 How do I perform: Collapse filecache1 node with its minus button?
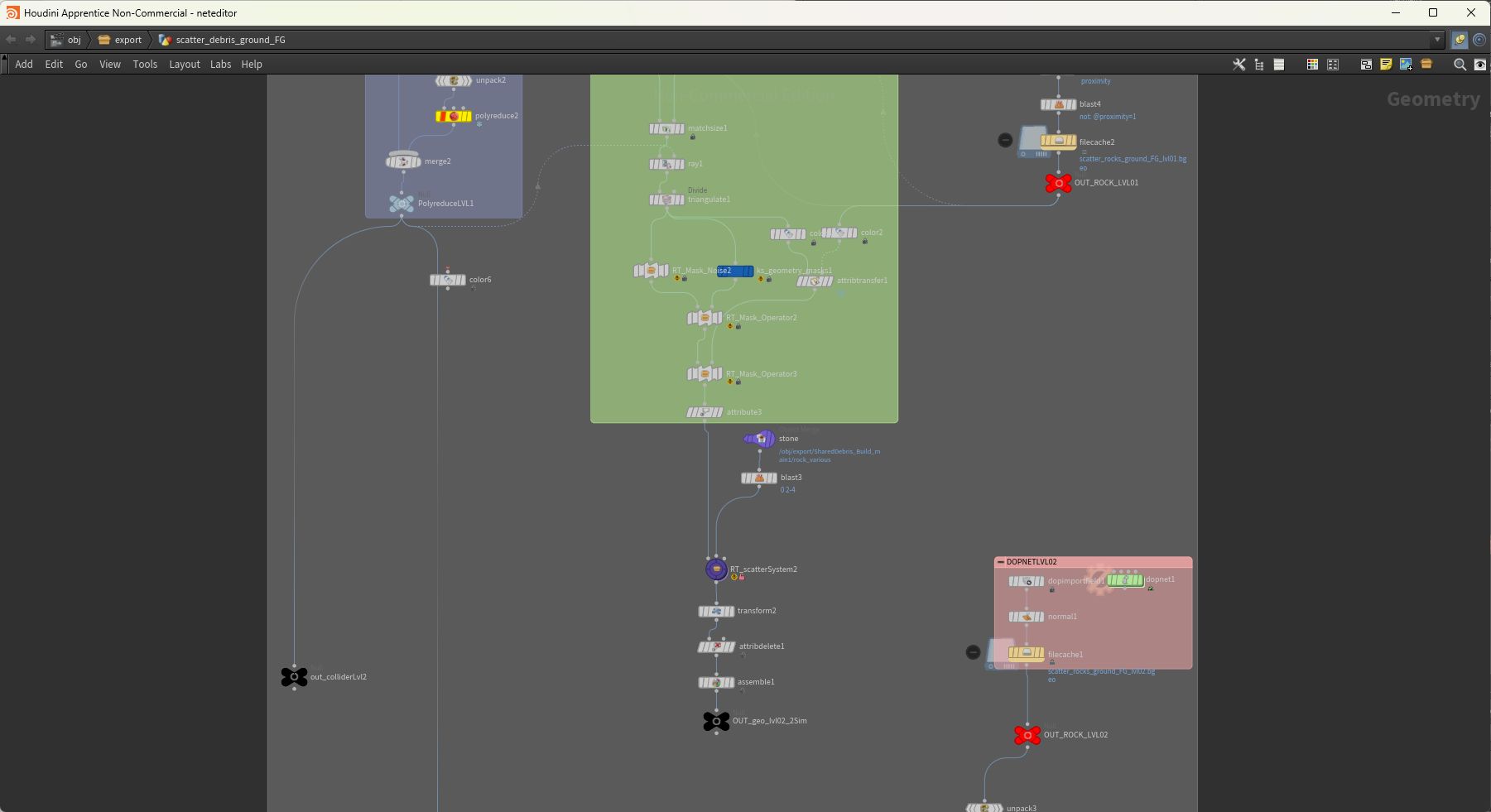(x=974, y=652)
